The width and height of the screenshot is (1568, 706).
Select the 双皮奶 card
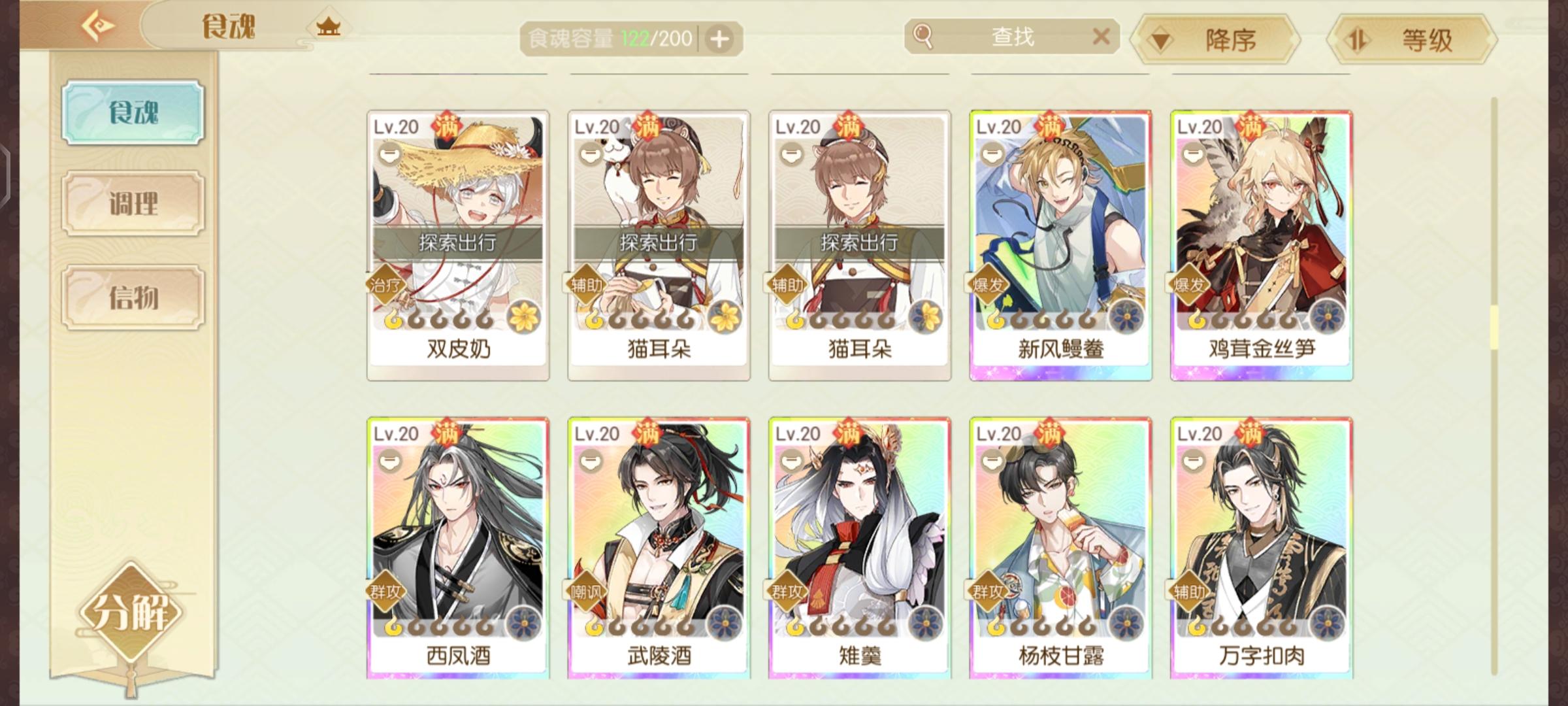tap(458, 246)
